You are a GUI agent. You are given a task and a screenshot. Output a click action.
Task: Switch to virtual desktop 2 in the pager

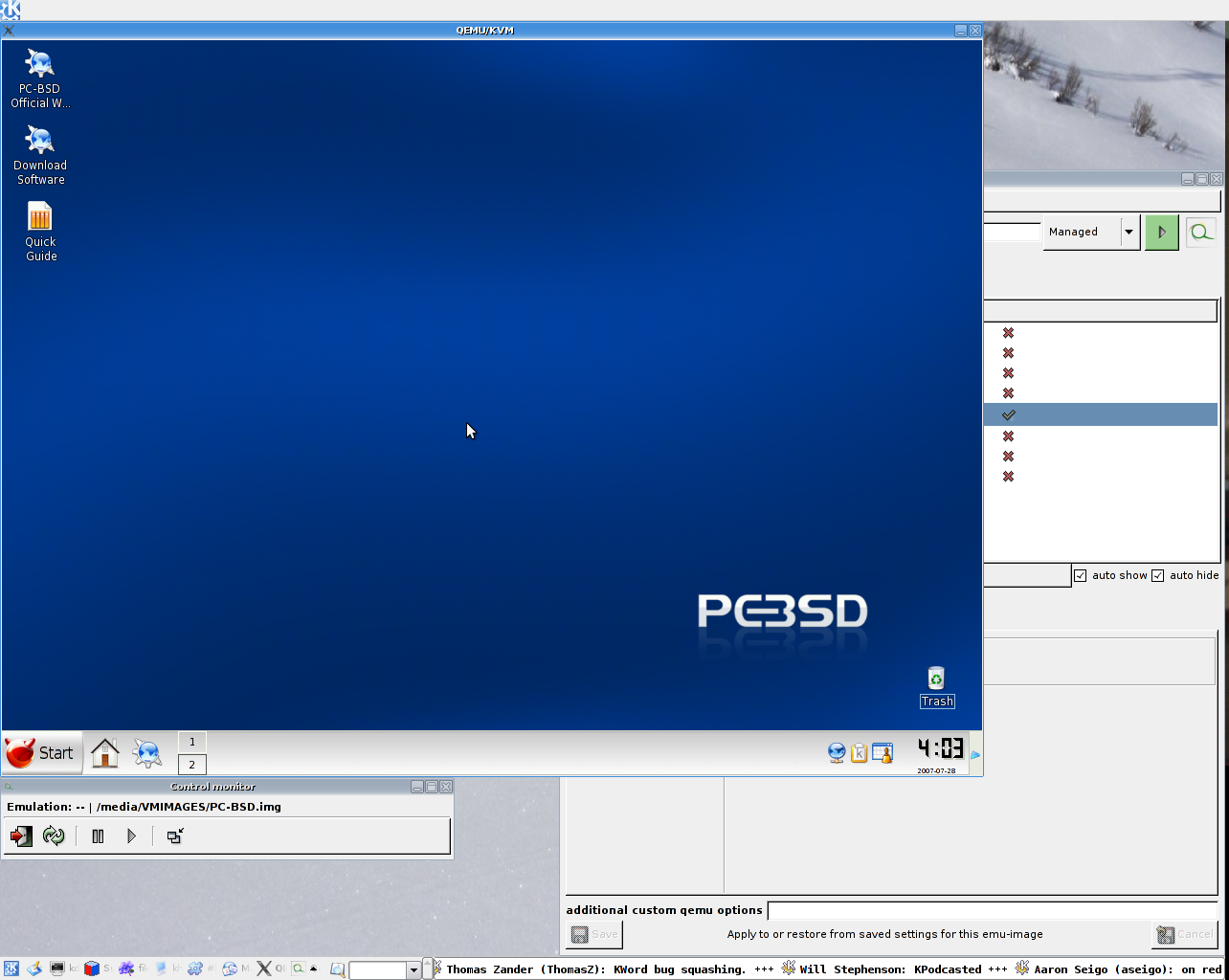(191, 765)
